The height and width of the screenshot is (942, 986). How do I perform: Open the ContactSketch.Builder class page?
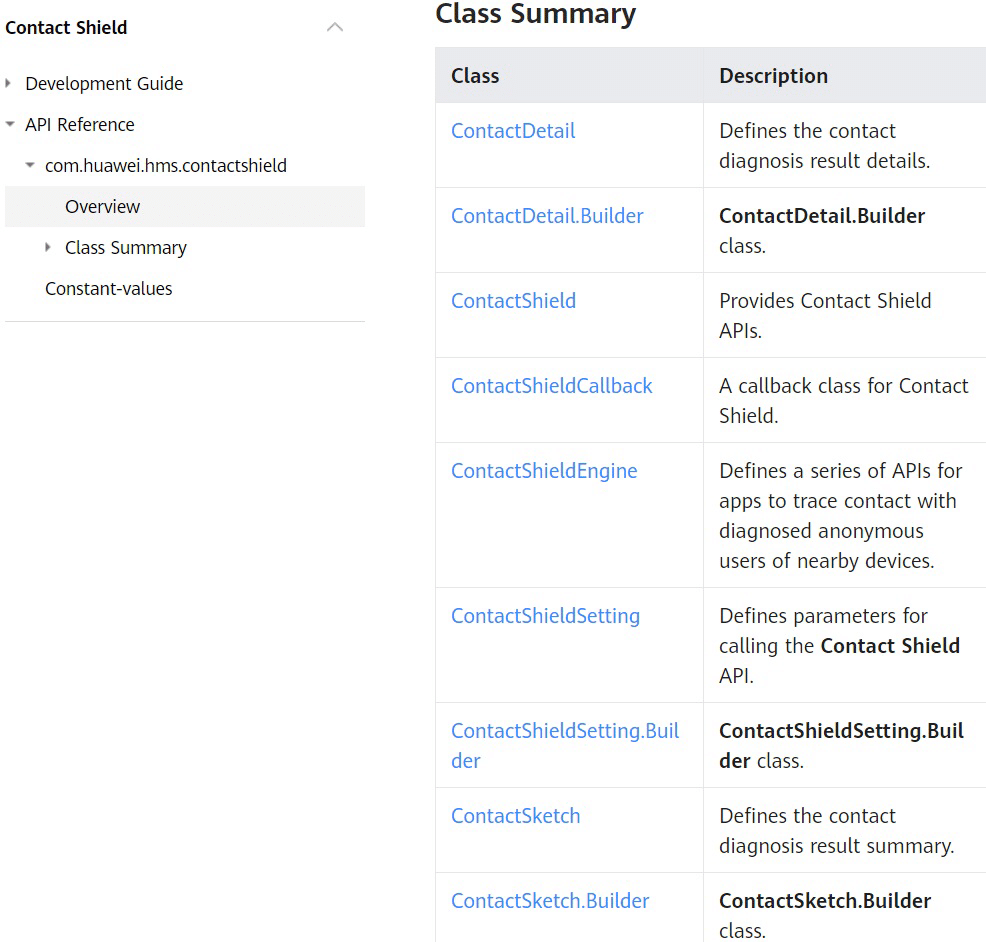tap(550, 901)
